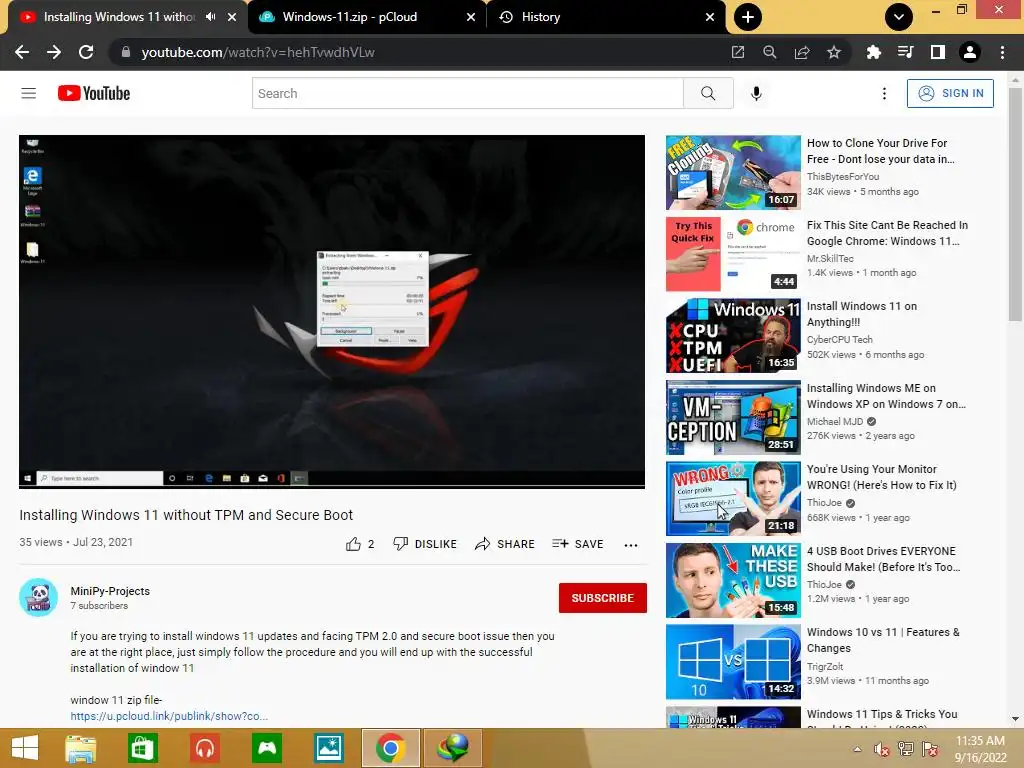The height and width of the screenshot is (768, 1024).
Task: Click the SIGN IN button
Action: [x=950, y=93]
